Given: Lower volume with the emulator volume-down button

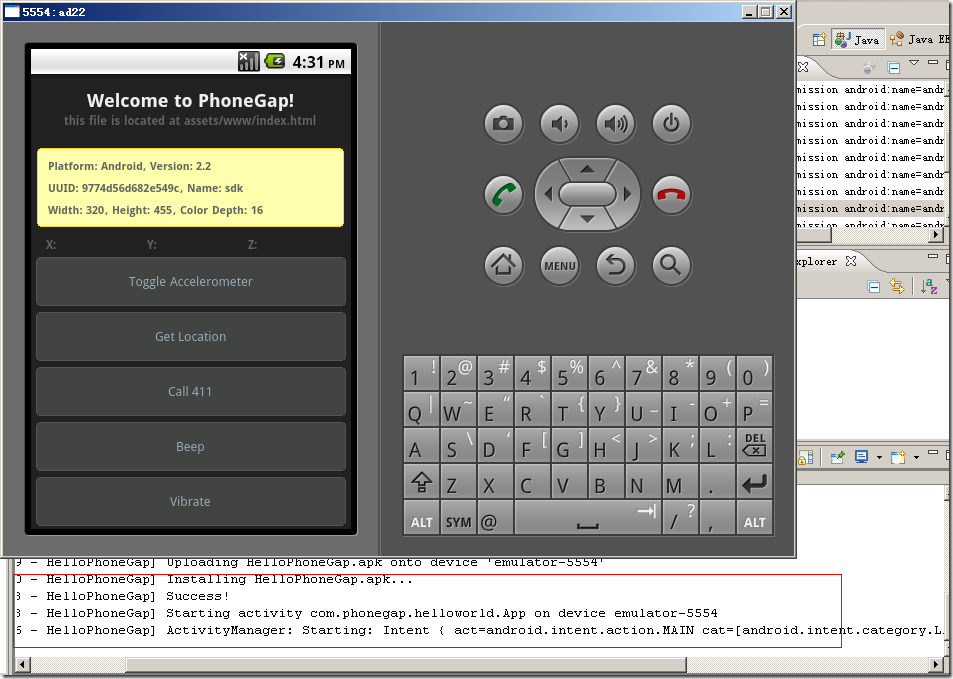Looking at the screenshot, I should pyautogui.click(x=559, y=124).
